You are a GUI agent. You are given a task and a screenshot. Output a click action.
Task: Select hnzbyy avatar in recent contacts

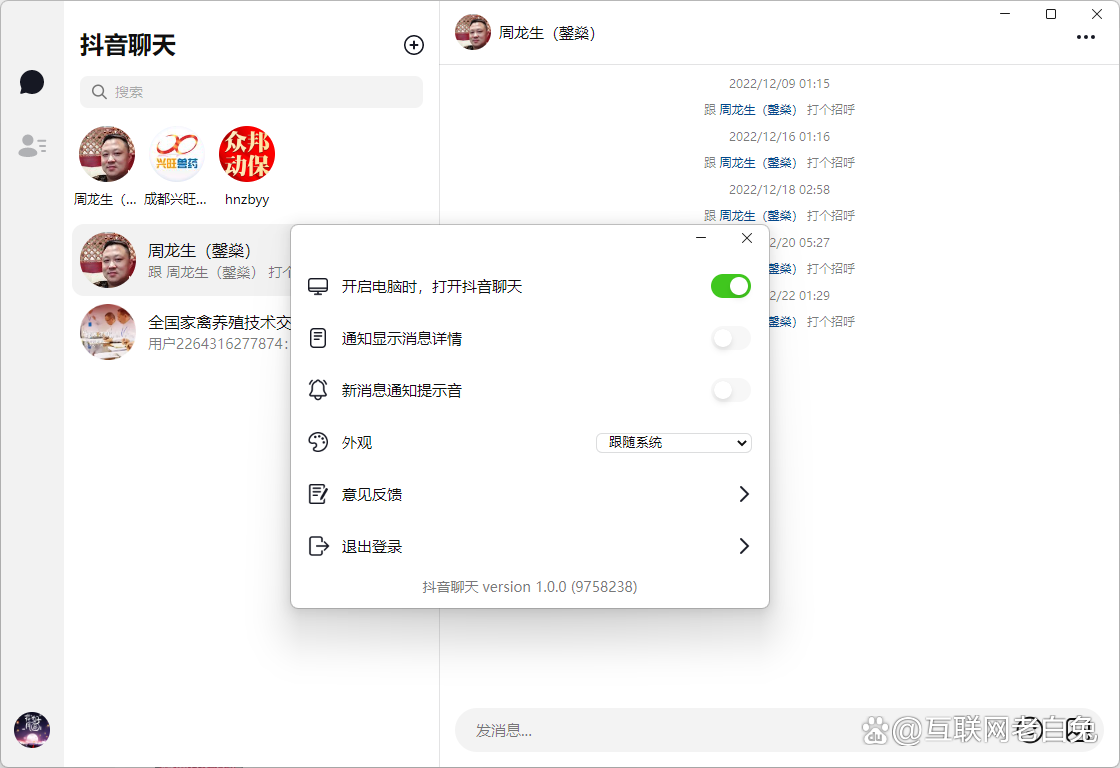(x=246, y=154)
